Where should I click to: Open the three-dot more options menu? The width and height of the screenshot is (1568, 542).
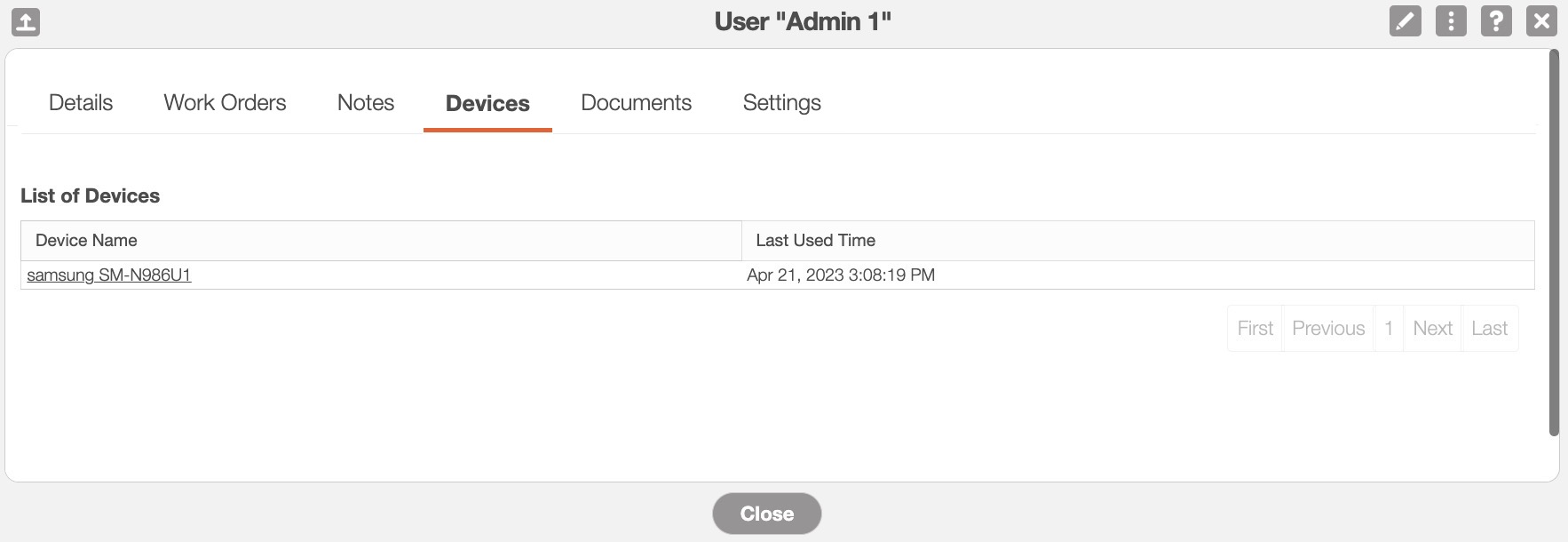pyautogui.click(x=1451, y=20)
